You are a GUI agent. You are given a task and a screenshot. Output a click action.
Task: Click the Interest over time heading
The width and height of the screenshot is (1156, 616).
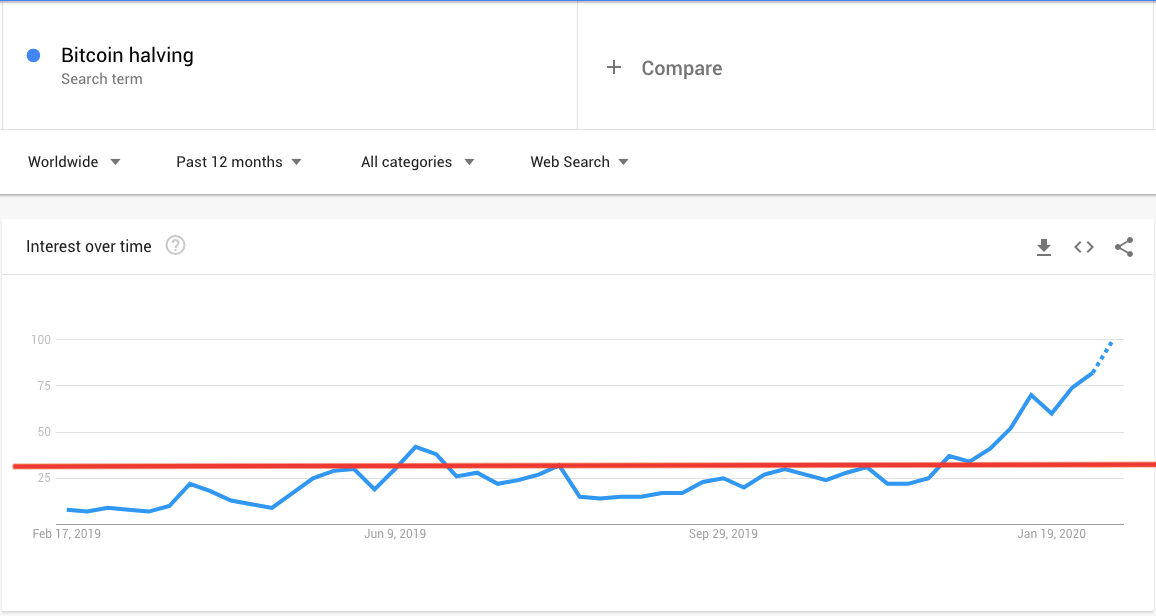88,246
